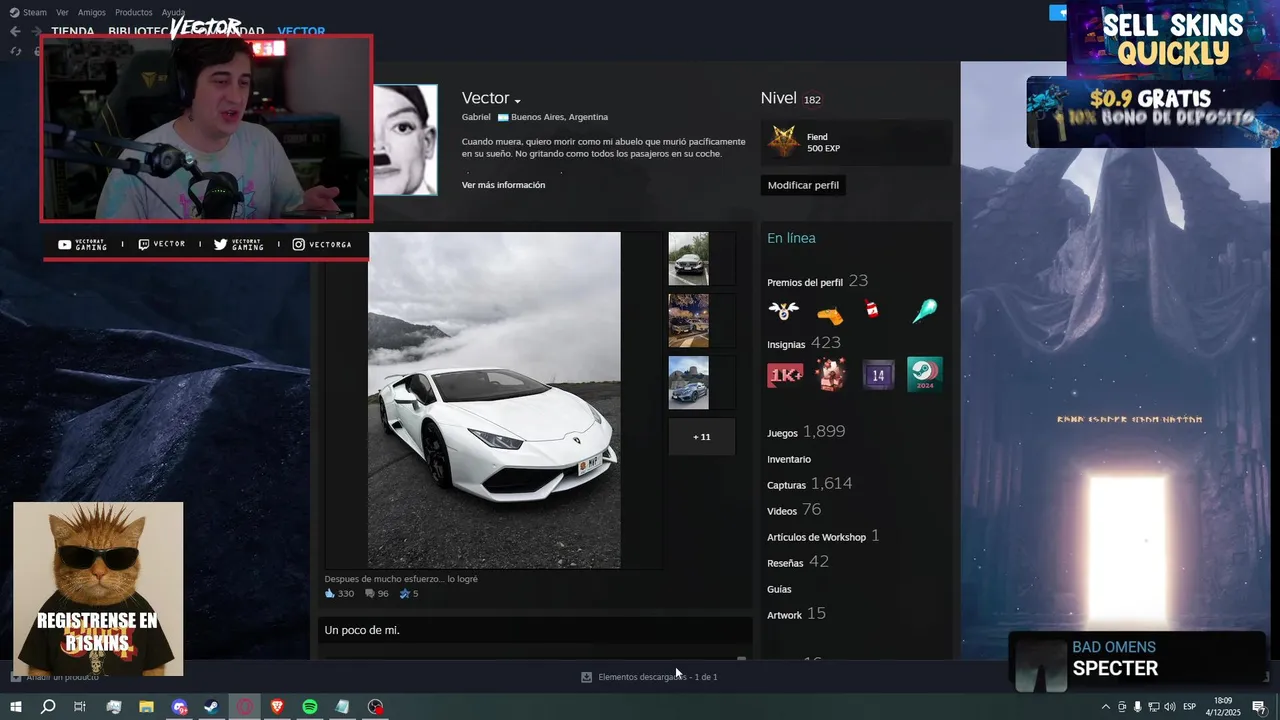Click the awards star icon with 5
This screenshot has width=1280, height=720.
[405, 594]
